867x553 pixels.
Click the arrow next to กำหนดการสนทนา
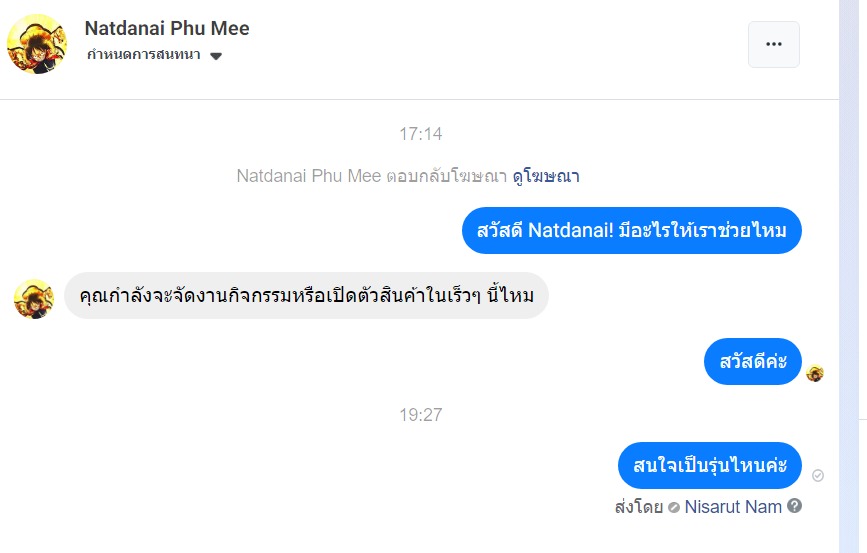tap(216, 56)
